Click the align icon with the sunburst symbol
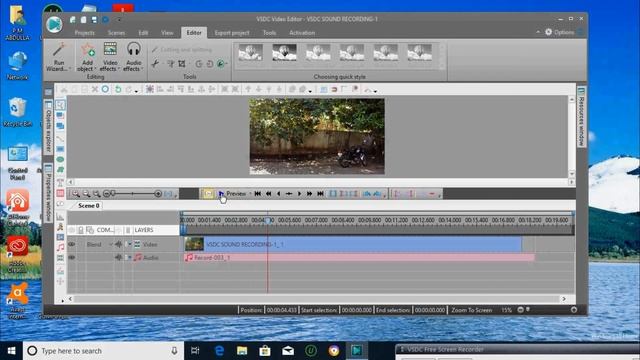 (x=149, y=89)
